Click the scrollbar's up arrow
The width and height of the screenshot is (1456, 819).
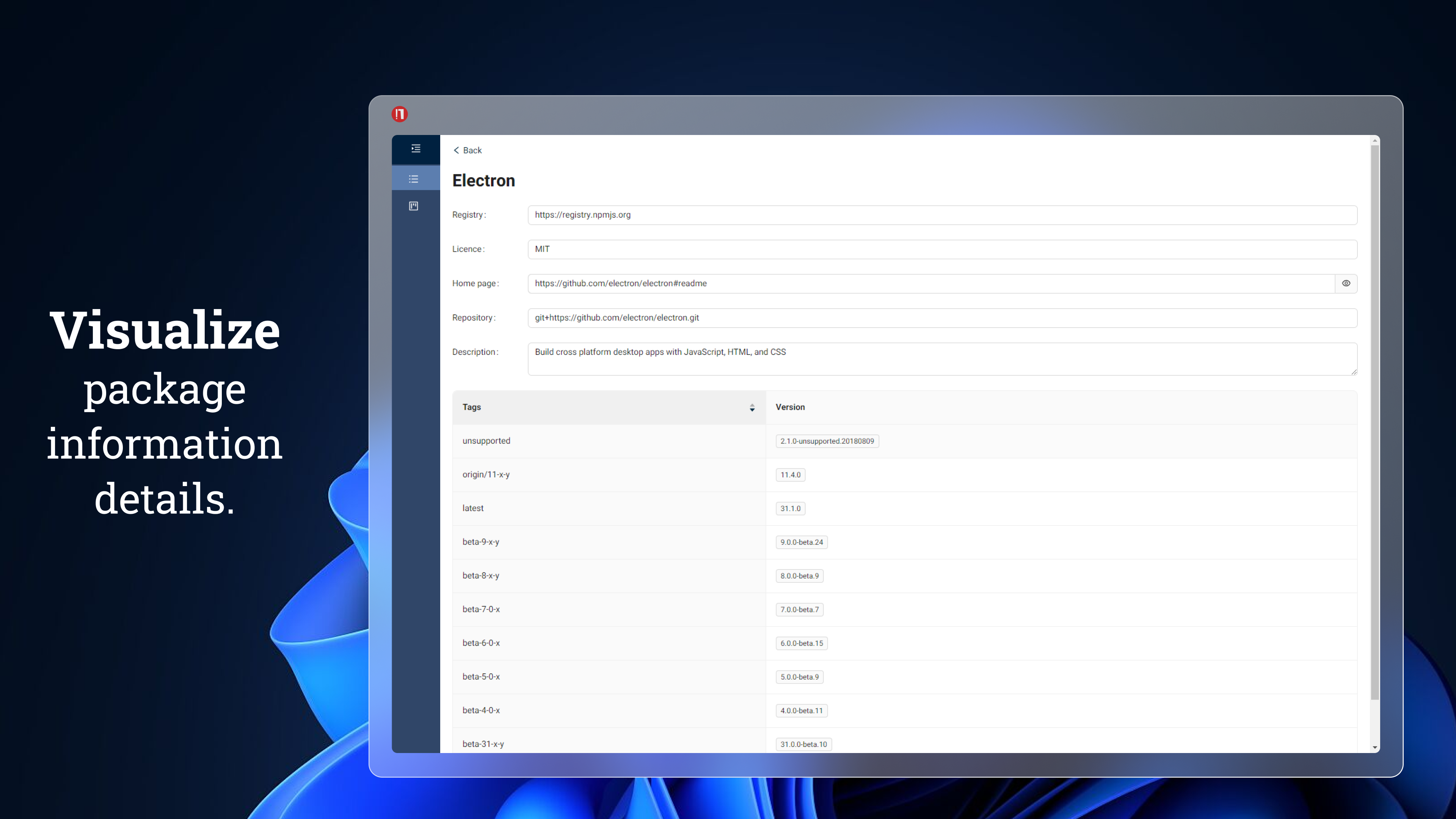[1375, 141]
